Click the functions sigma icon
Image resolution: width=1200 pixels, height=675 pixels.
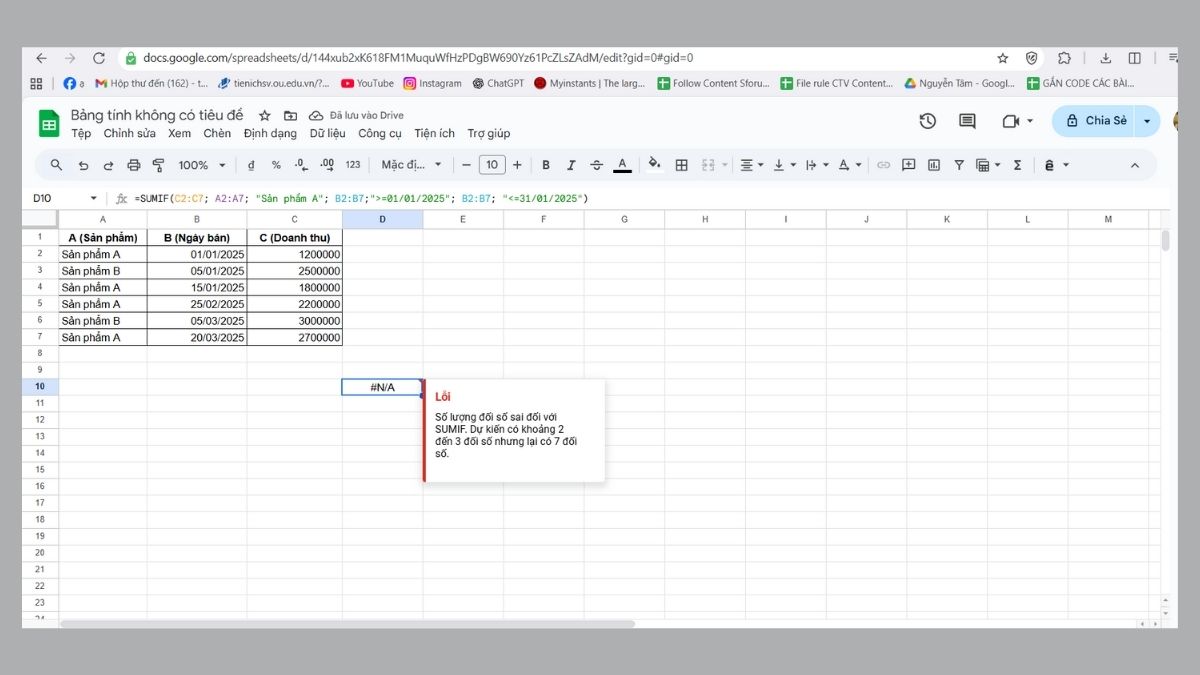coord(1017,165)
